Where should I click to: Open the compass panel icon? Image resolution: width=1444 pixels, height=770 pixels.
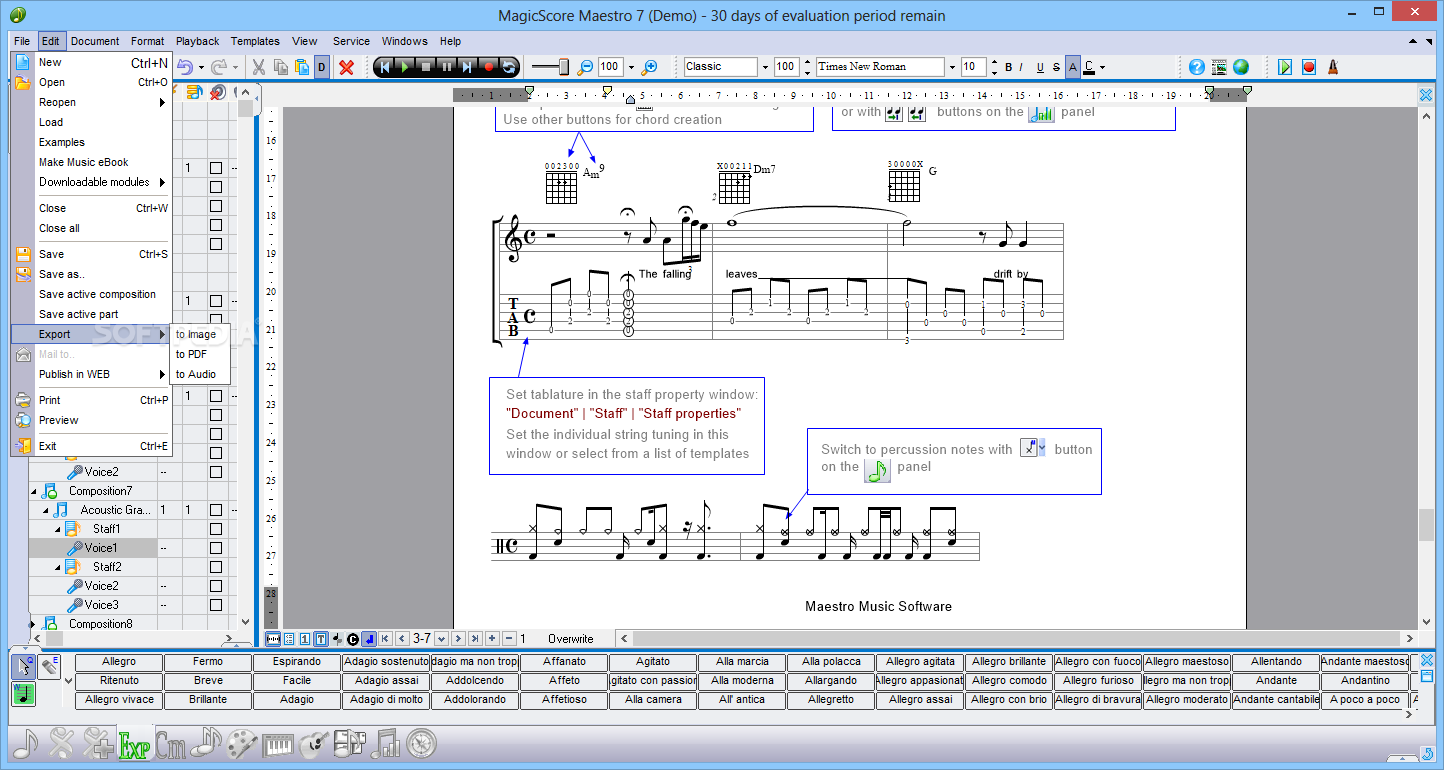click(422, 744)
